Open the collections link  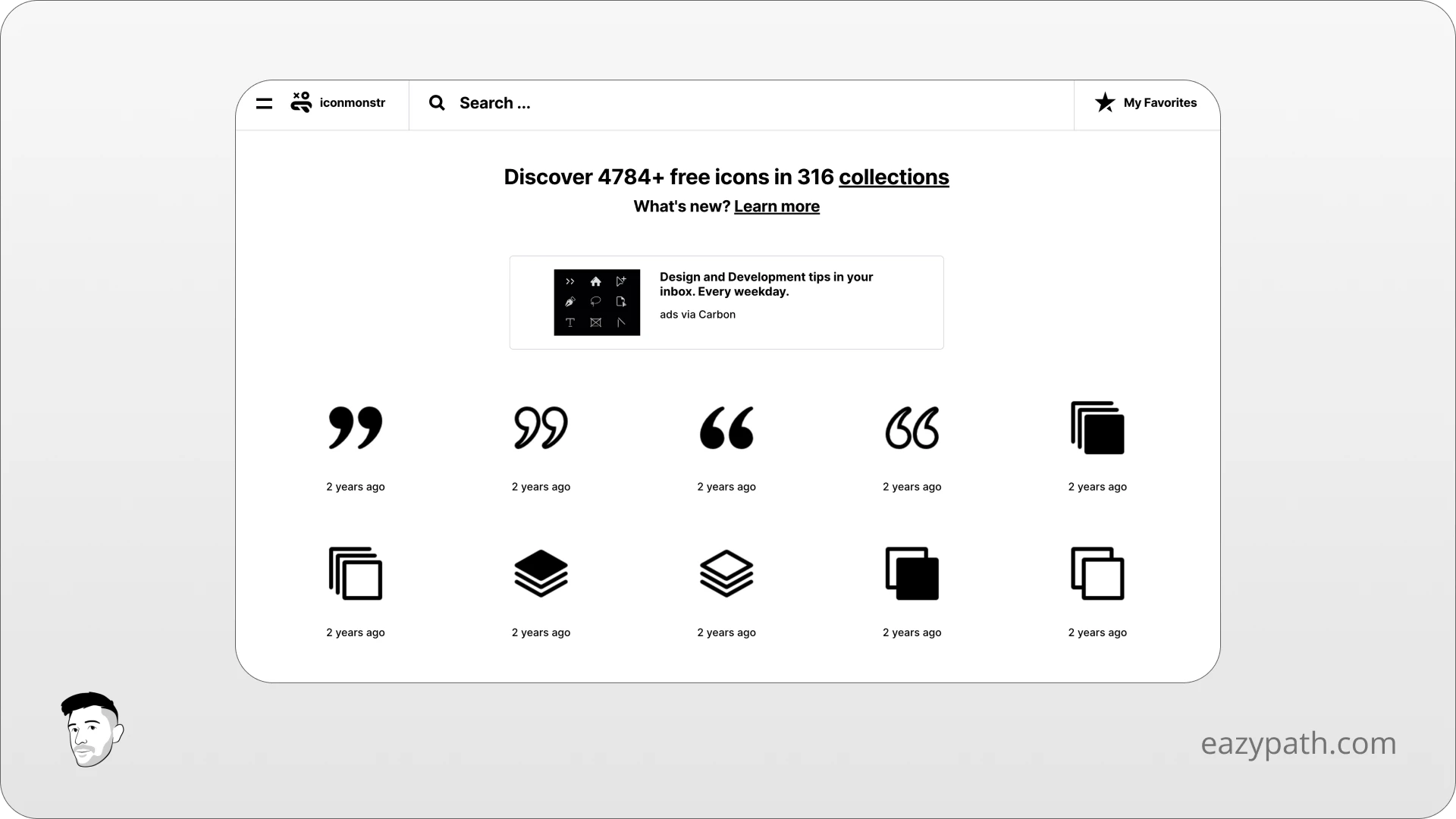894,177
